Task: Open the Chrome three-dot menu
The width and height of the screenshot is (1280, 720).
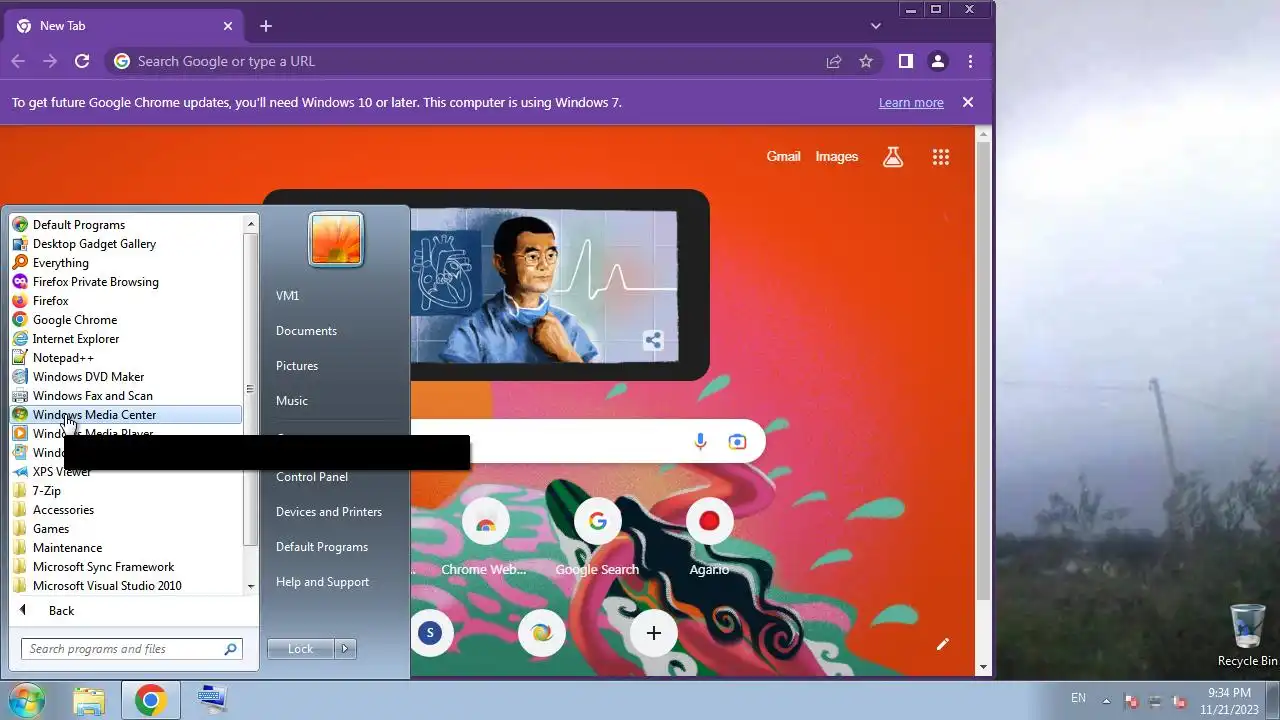Action: tap(970, 61)
